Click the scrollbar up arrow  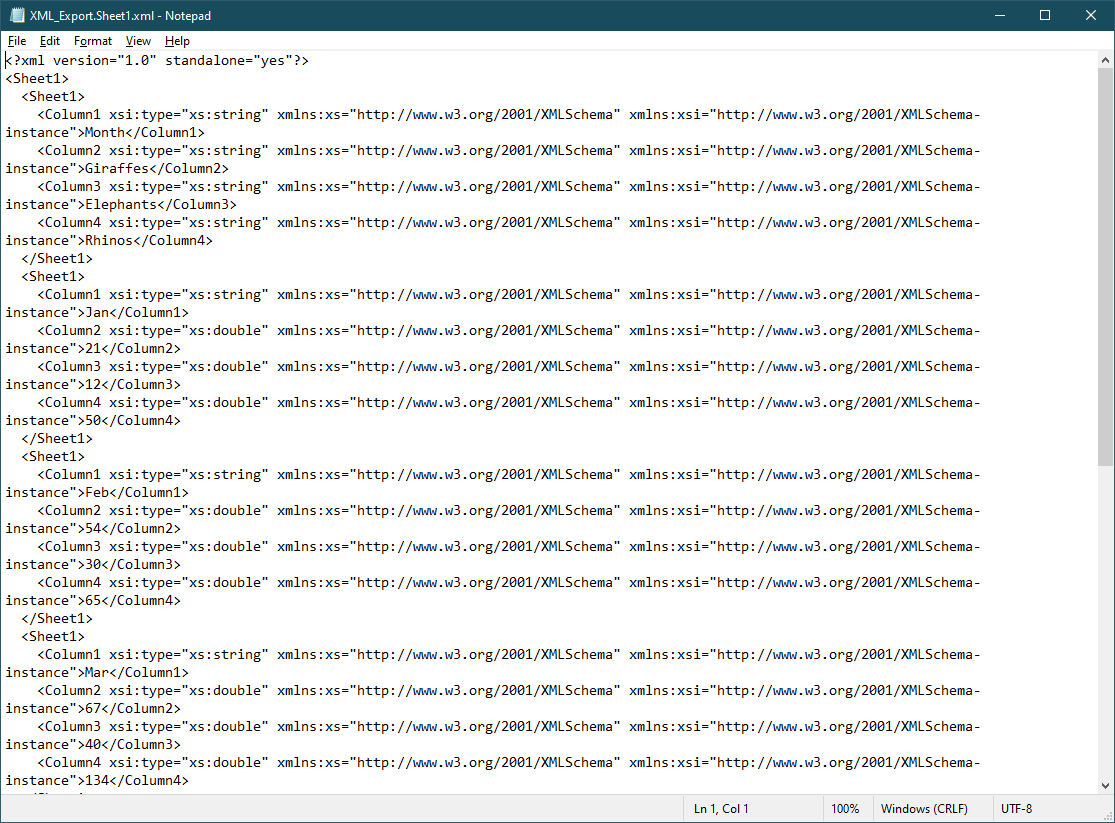(x=1105, y=60)
